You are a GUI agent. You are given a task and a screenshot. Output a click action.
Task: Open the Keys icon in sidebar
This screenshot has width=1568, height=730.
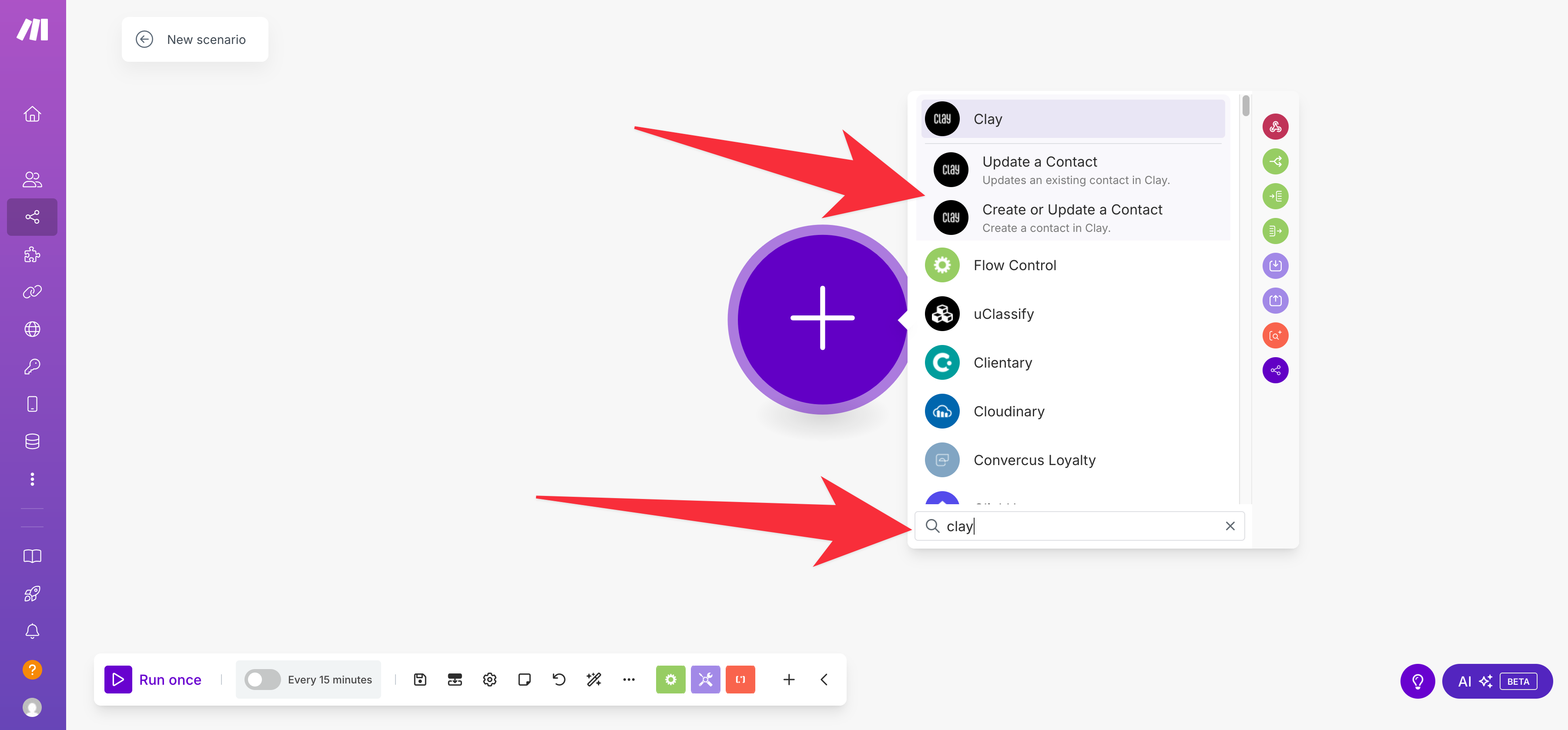tap(32, 366)
